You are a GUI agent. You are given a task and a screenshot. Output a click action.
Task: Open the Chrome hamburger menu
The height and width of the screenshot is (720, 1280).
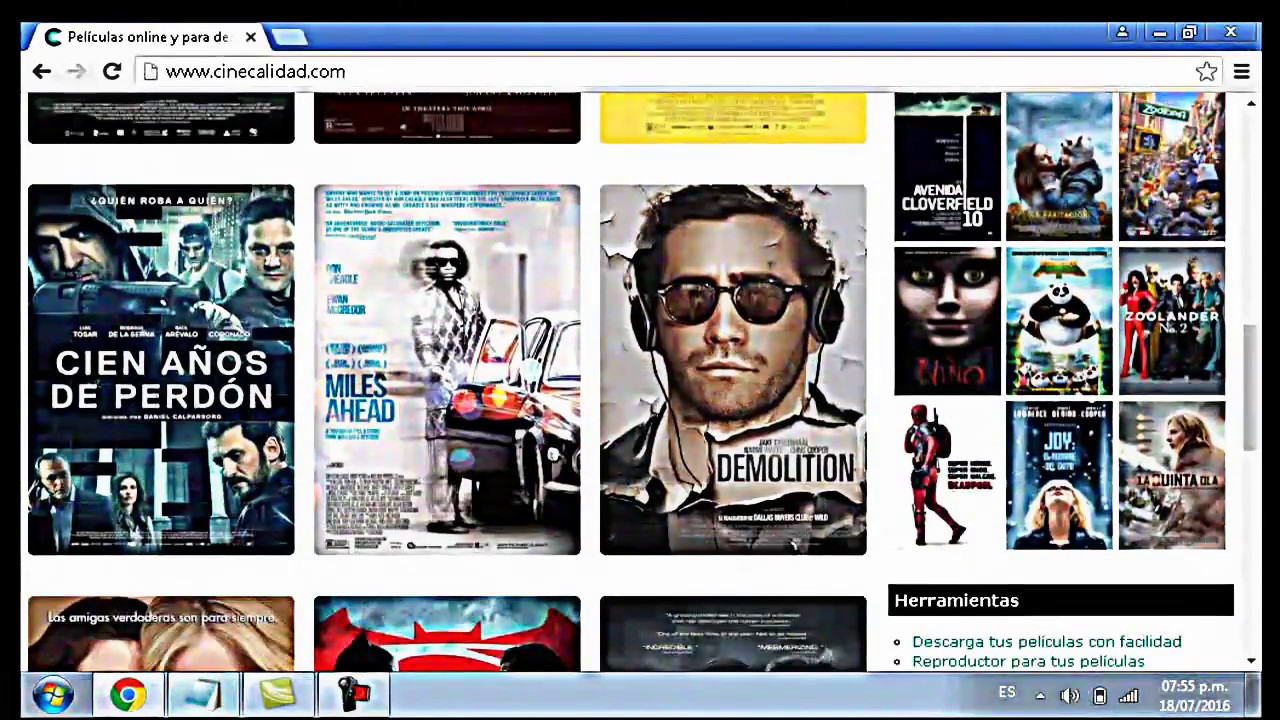click(1242, 71)
